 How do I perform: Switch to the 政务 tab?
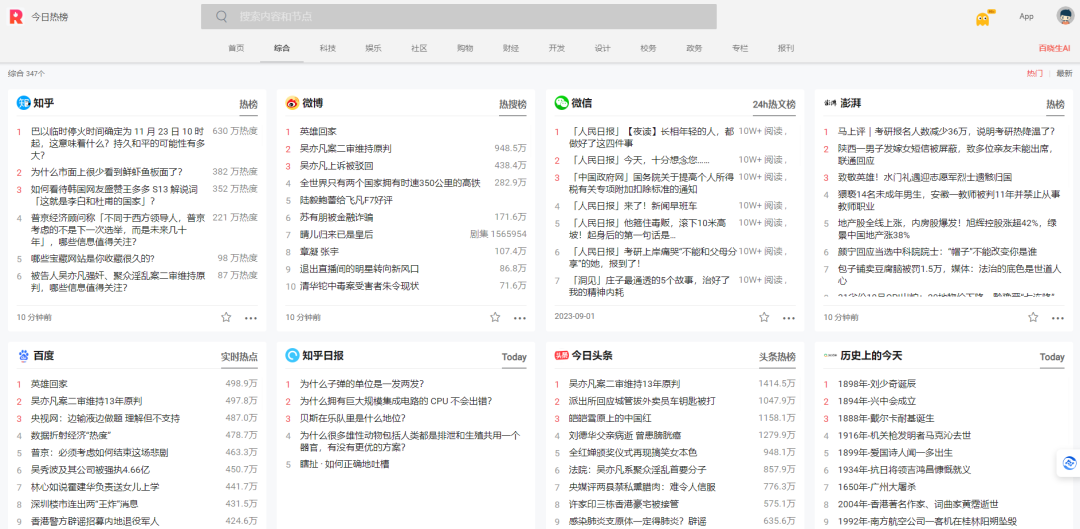[694, 48]
